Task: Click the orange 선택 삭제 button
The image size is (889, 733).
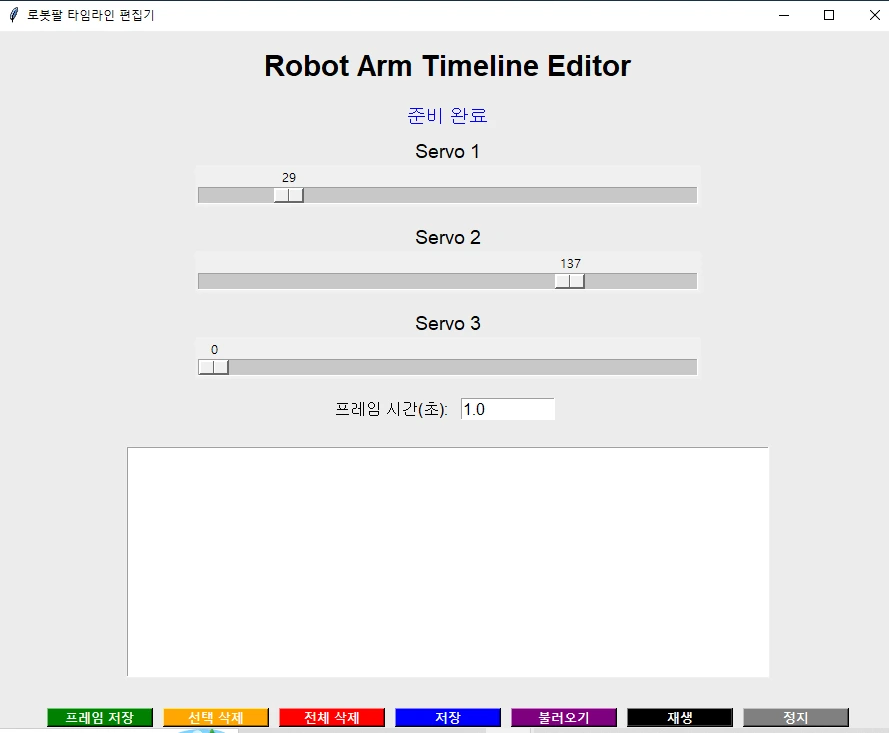Action: point(216,717)
